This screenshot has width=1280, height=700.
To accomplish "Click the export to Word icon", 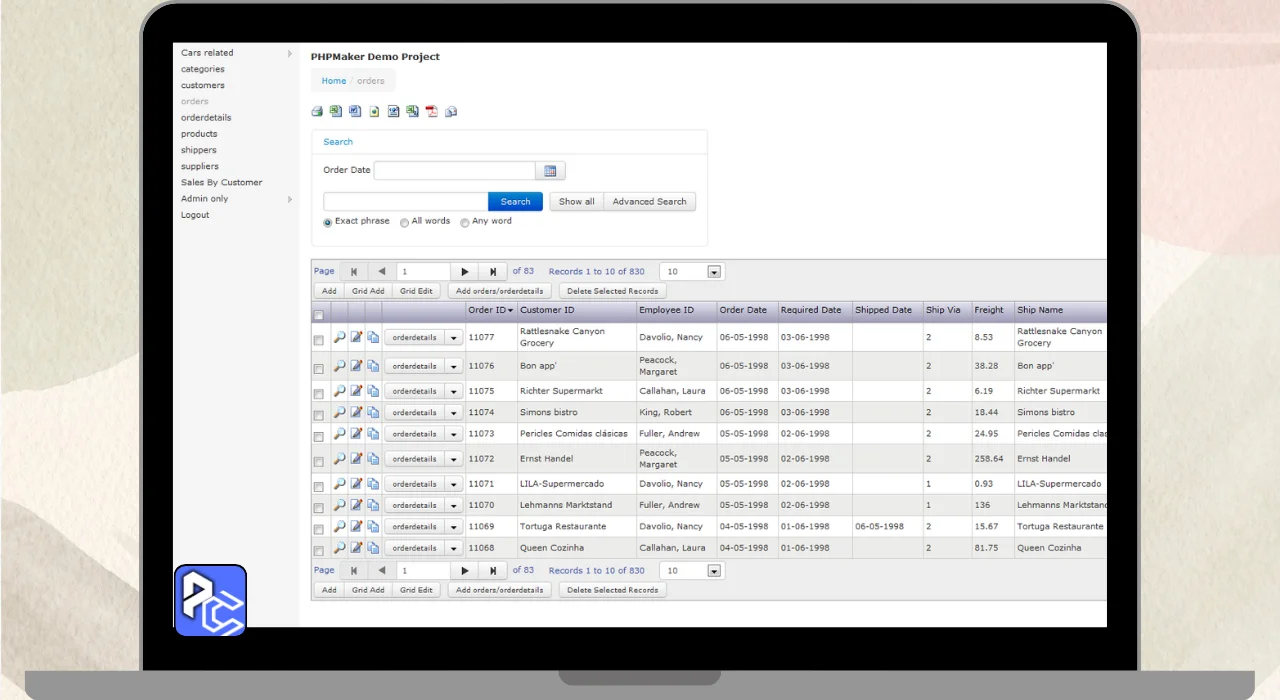I will point(355,111).
